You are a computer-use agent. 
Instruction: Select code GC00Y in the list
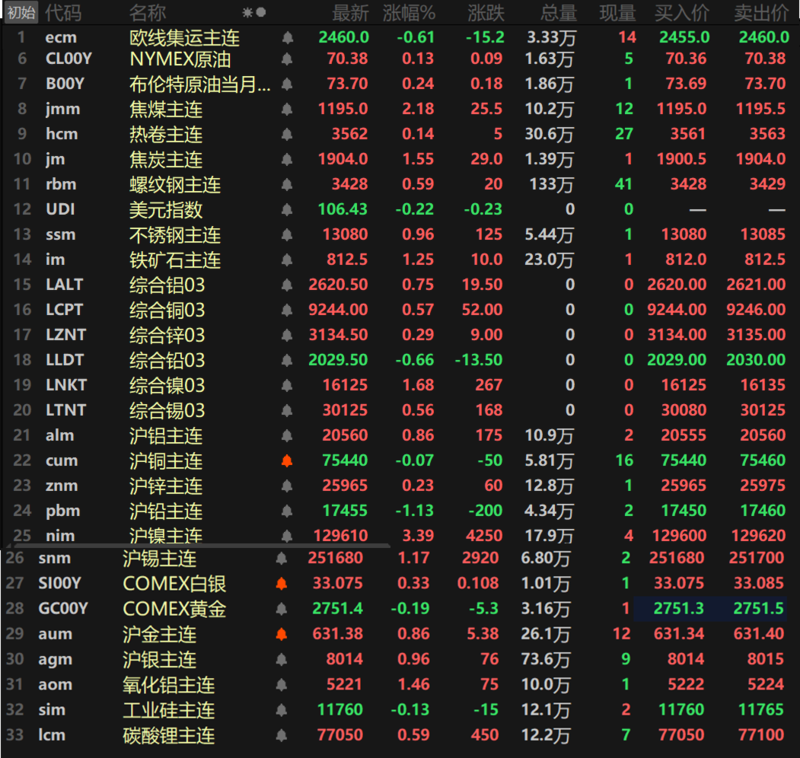pos(63,609)
